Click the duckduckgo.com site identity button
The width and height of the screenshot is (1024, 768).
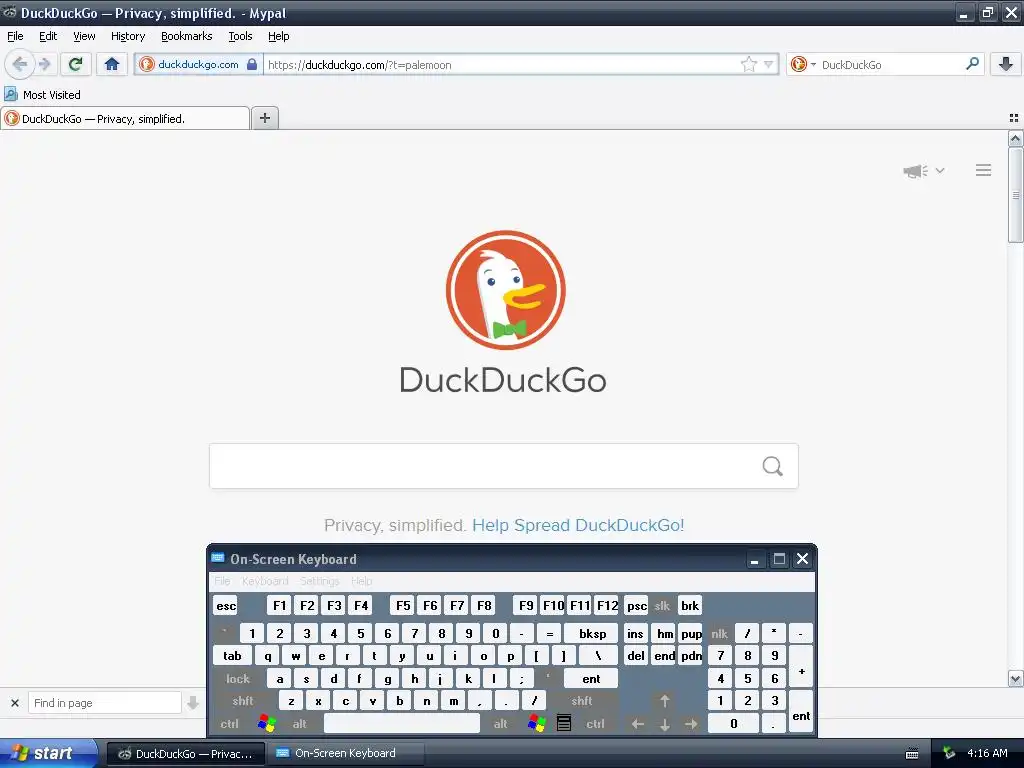coord(198,64)
